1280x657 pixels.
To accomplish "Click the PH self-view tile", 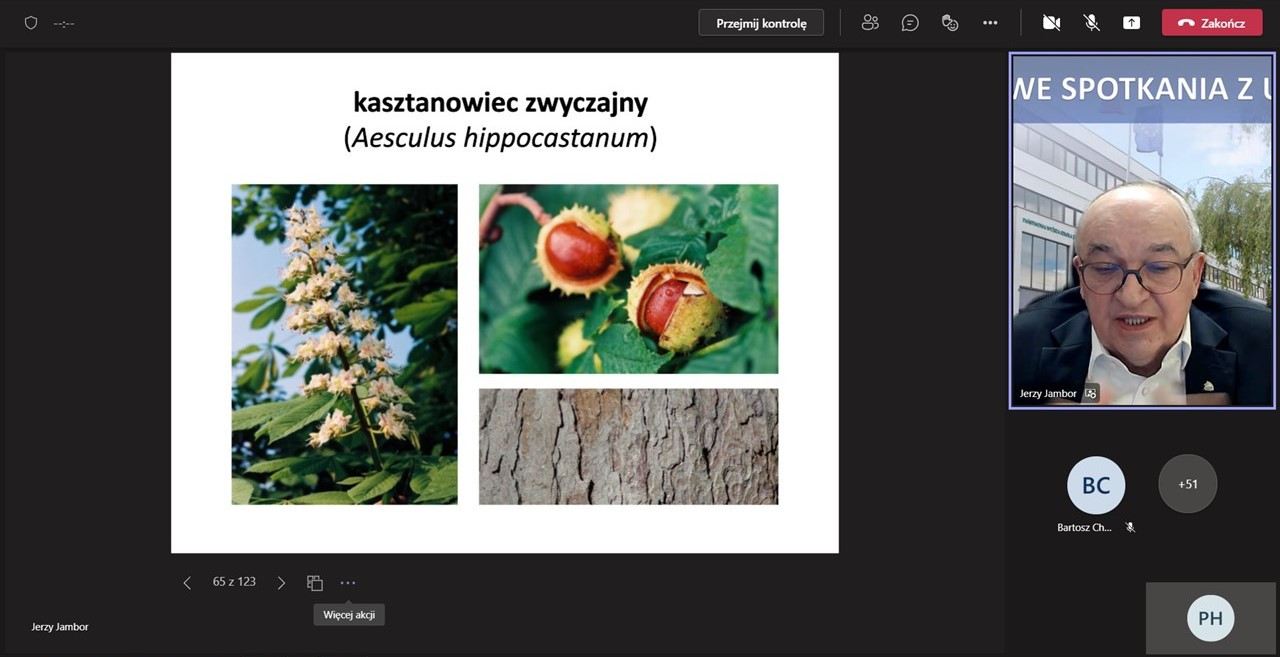I will click(x=1210, y=618).
